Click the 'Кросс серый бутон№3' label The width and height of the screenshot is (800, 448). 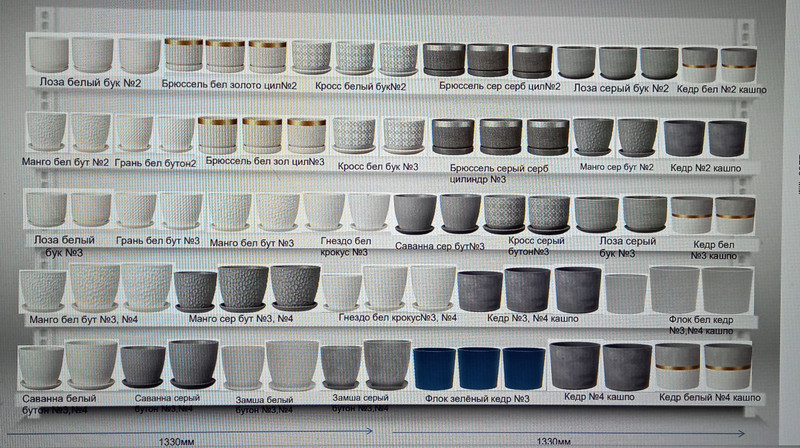point(528,246)
